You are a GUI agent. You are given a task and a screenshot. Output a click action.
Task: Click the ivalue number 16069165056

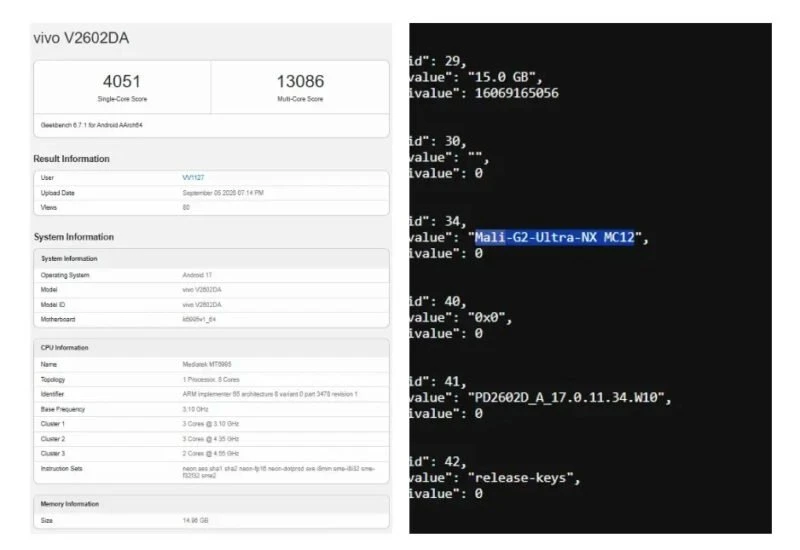(x=516, y=93)
